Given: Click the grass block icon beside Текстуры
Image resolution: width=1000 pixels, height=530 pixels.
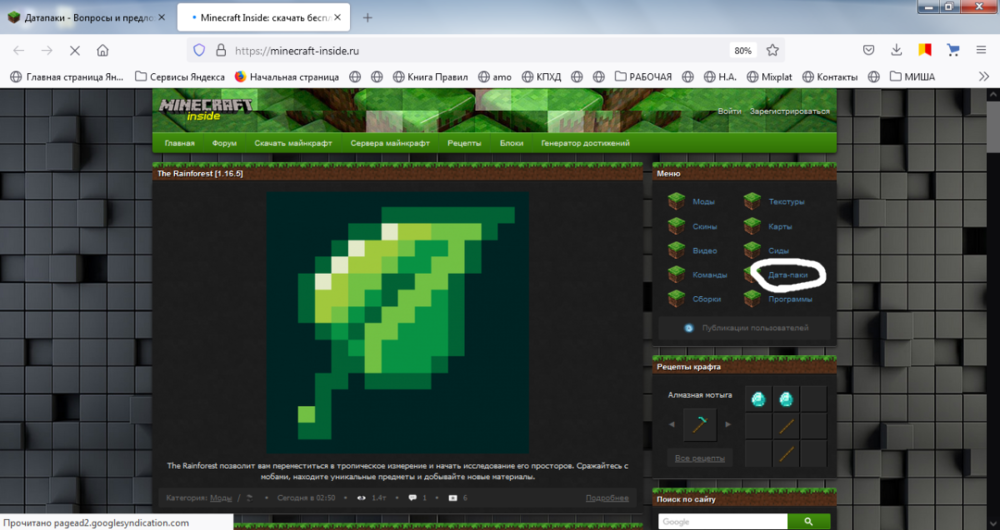Looking at the screenshot, I should click(x=752, y=202).
